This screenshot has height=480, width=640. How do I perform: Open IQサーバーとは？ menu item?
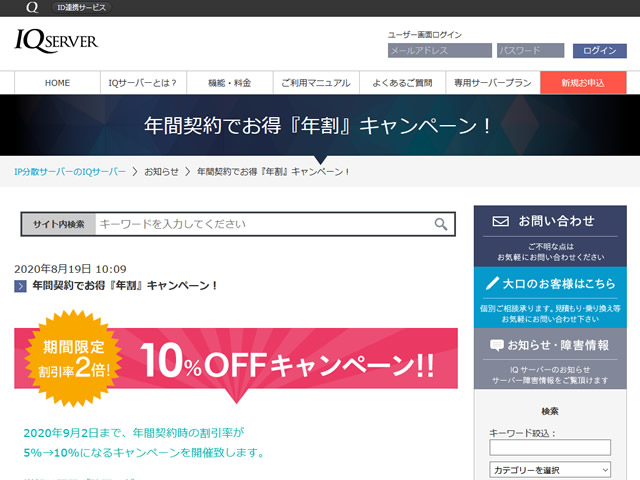tap(143, 83)
